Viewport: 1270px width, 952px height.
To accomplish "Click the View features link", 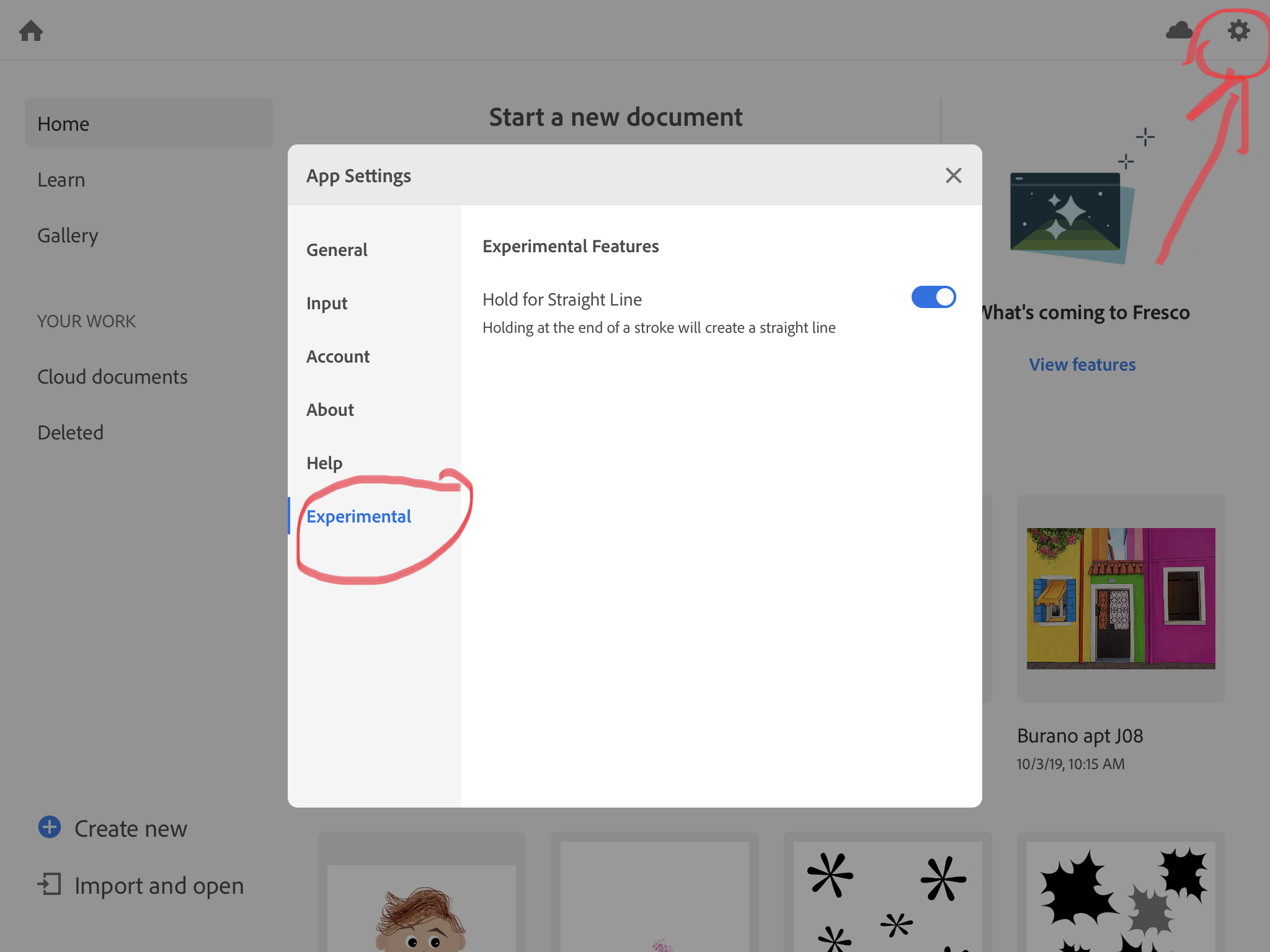I will click(x=1082, y=364).
